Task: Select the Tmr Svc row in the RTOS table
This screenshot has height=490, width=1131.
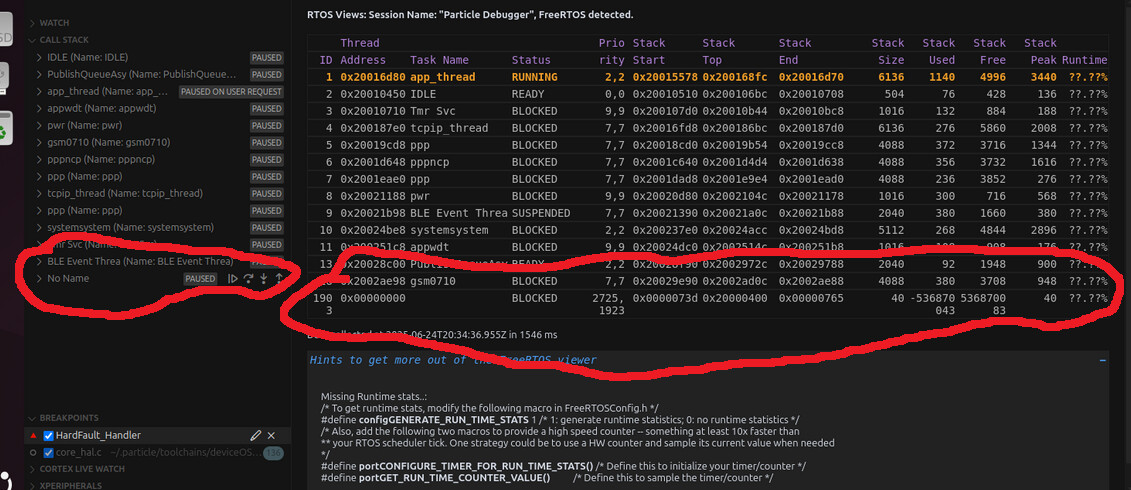Action: [x=708, y=111]
